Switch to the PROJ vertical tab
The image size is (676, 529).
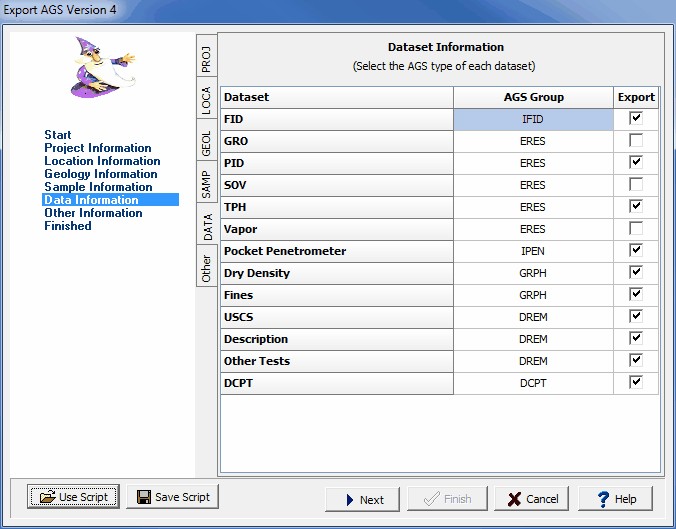pos(206,57)
